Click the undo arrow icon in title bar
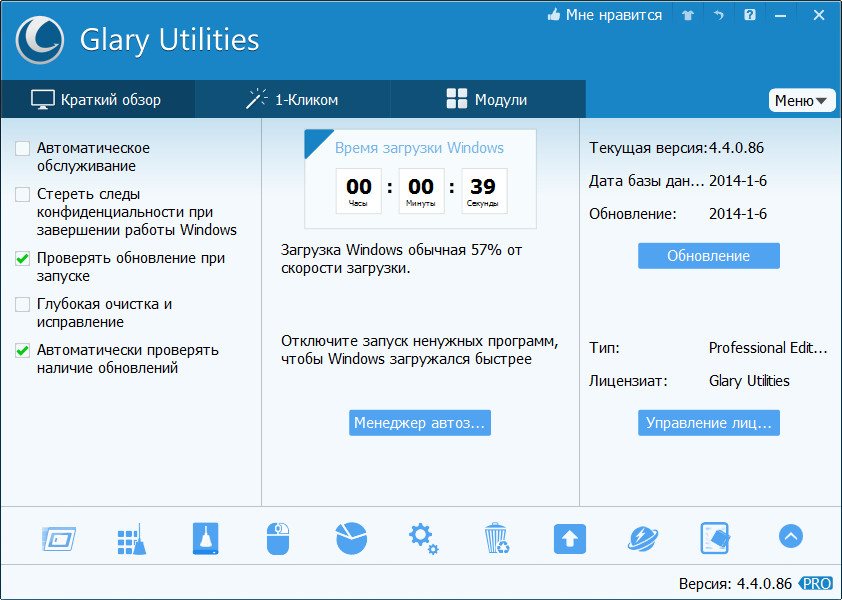The width and height of the screenshot is (842, 600). coord(719,15)
